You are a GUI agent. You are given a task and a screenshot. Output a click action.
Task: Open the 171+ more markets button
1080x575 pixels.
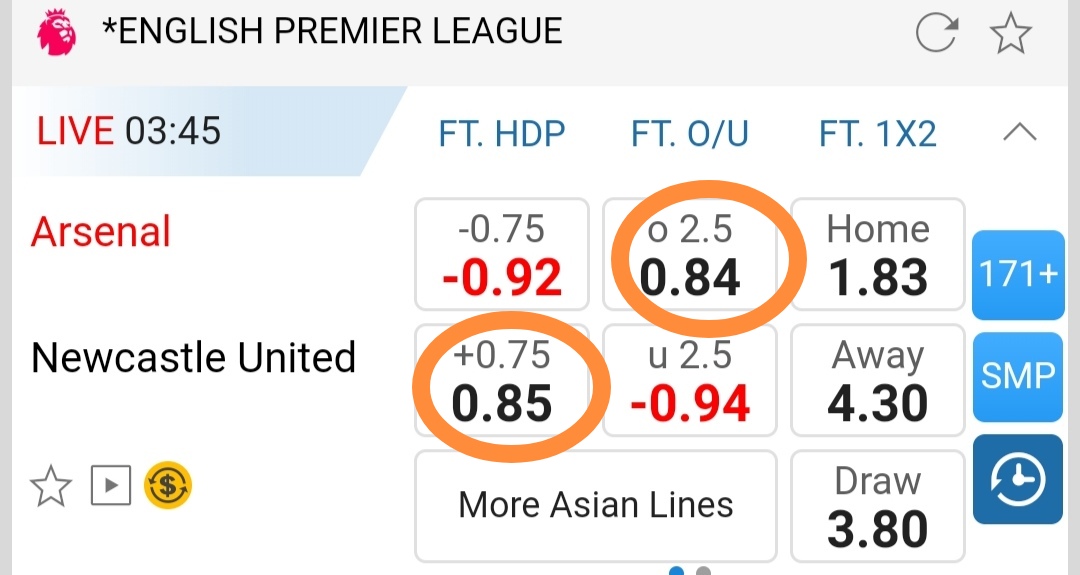point(1018,274)
